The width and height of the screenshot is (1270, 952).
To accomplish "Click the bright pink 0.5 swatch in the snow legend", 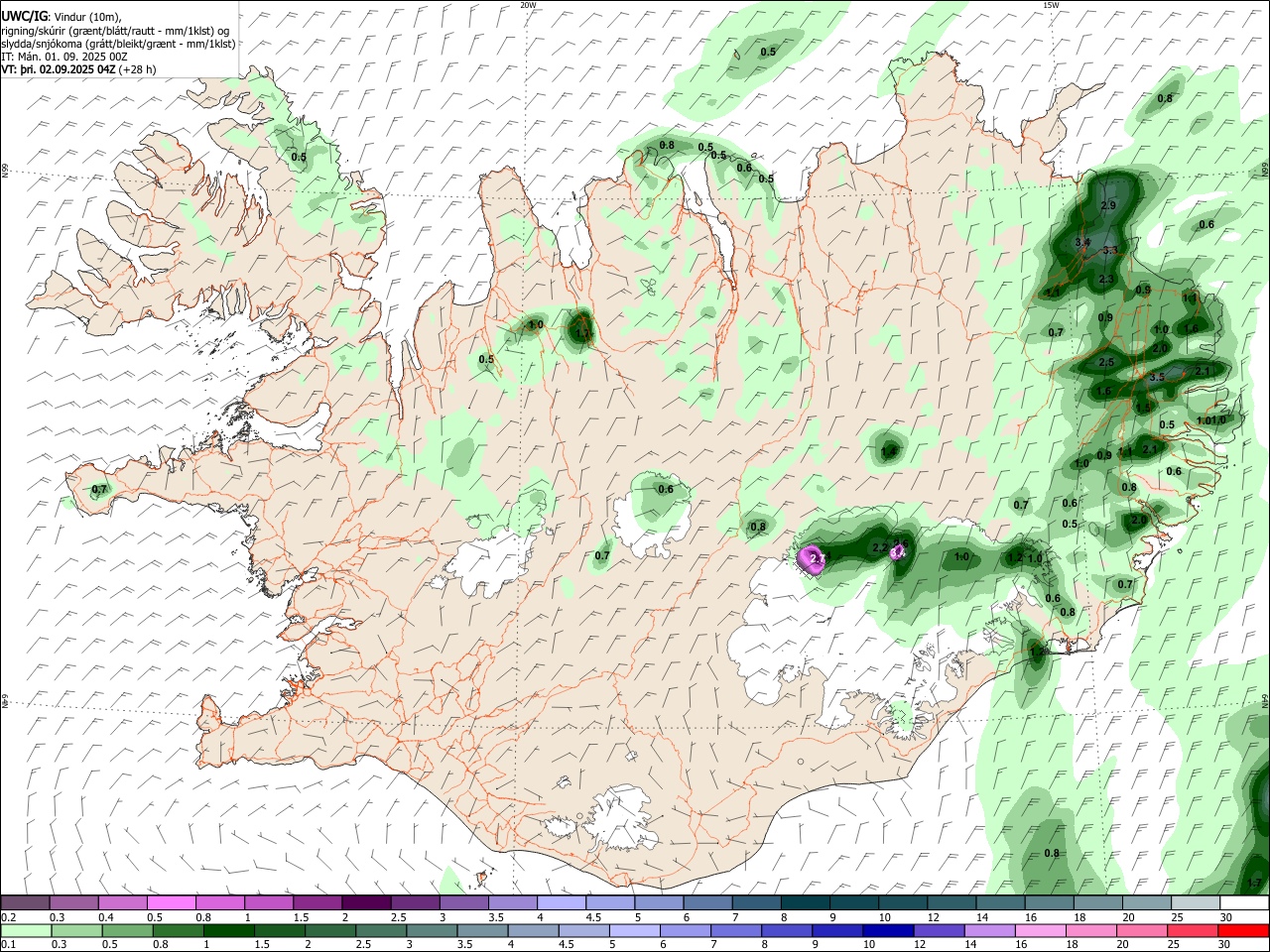I will point(173,903).
